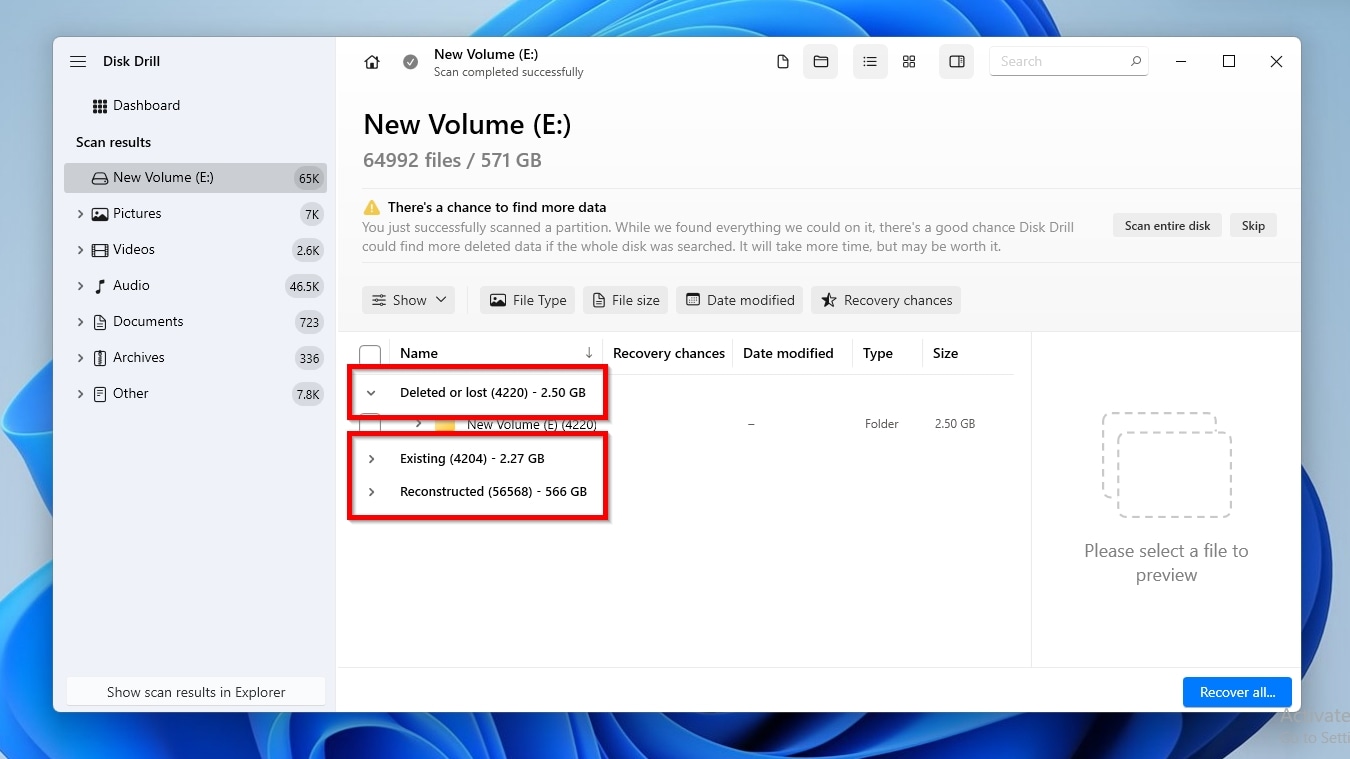This screenshot has height=759, width=1350.
Task: Open the File size filter
Action: tap(626, 300)
